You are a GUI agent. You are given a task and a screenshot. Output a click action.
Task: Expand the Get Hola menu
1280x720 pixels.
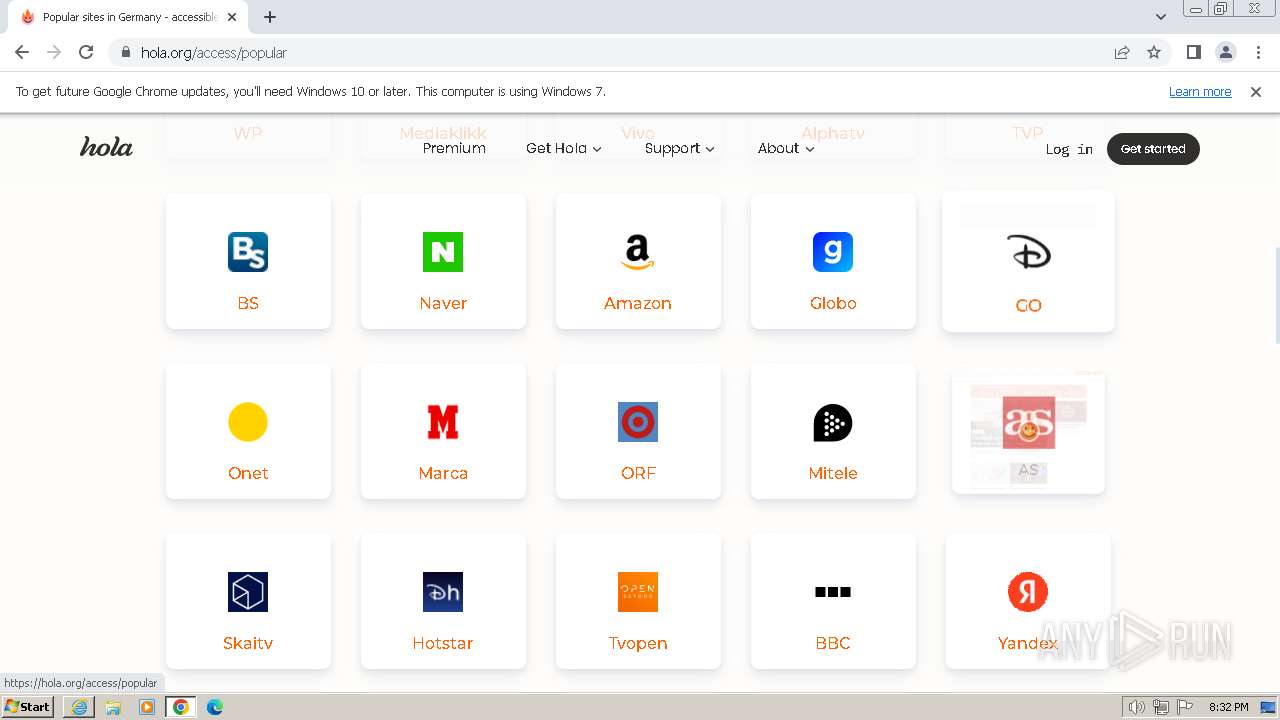564,148
